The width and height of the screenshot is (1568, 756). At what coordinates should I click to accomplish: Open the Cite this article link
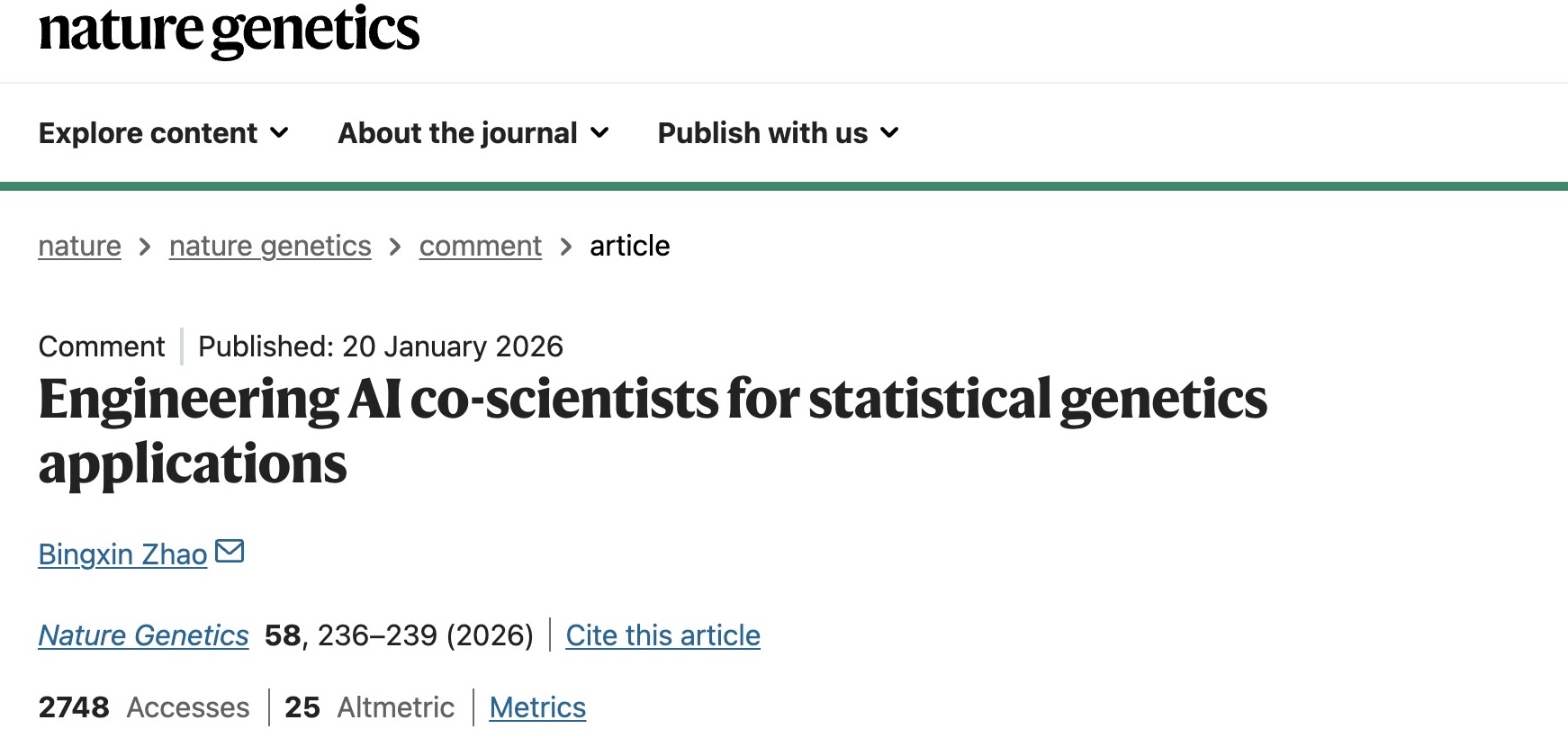pos(662,635)
